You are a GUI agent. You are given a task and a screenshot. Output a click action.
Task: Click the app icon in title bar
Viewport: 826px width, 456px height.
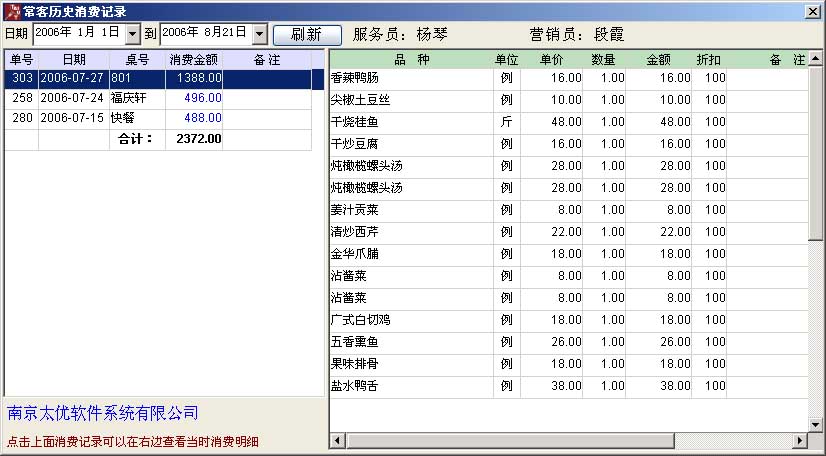click(x=11, y=11)
